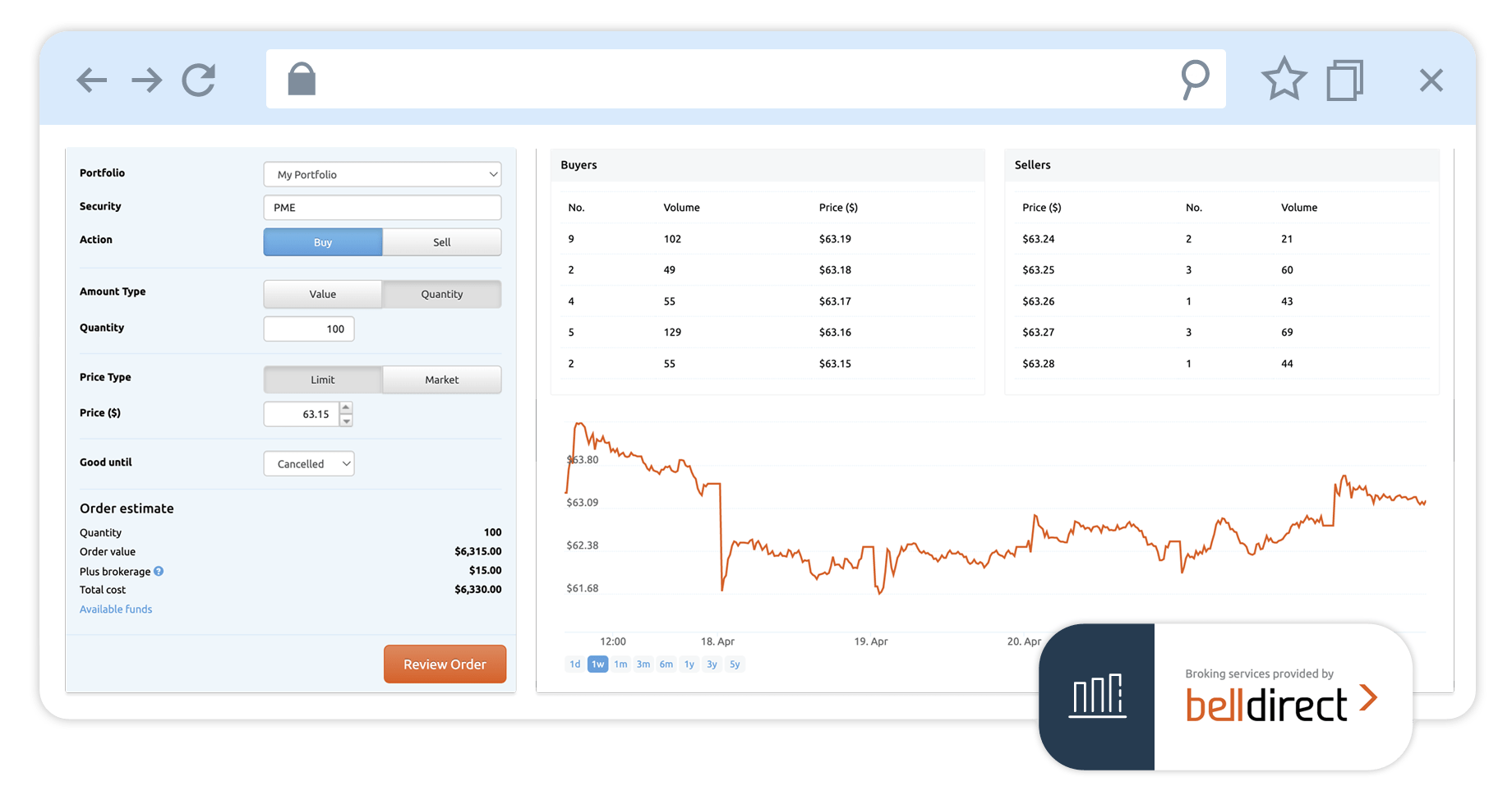The width and height of the screenshot is (1512, 800).
Task: Switch Amount Type to Value
Action: pos(322,294)
